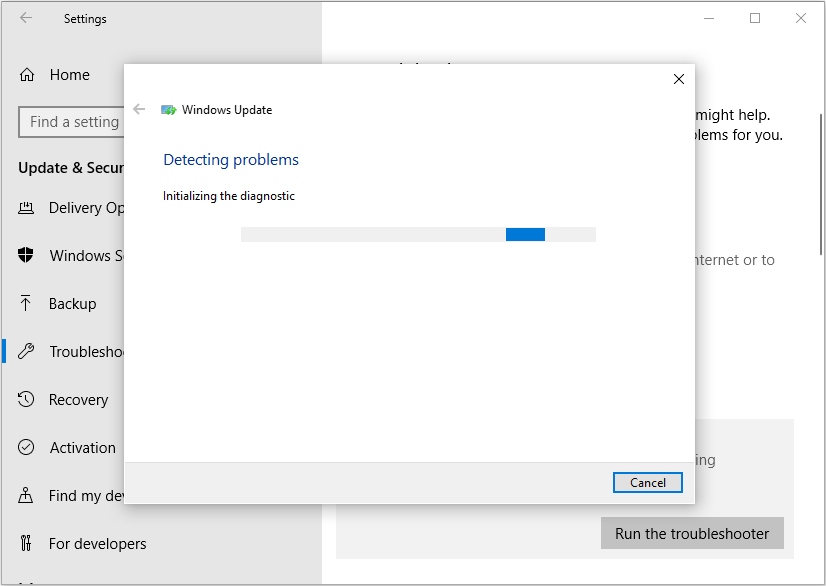
Task: Click the Find a setting search box
Action: (x=70, y=122)
